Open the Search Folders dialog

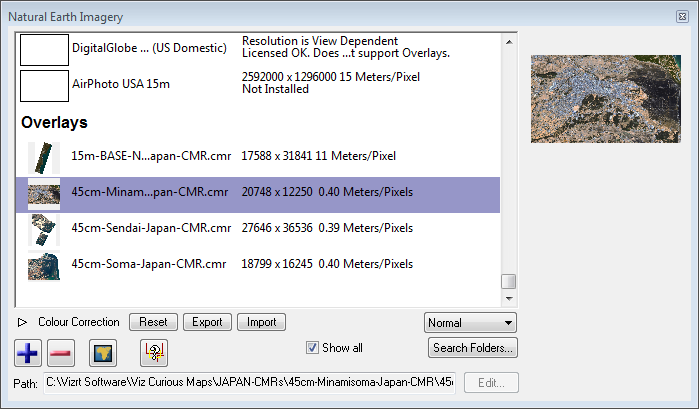(x=473, y=348)
